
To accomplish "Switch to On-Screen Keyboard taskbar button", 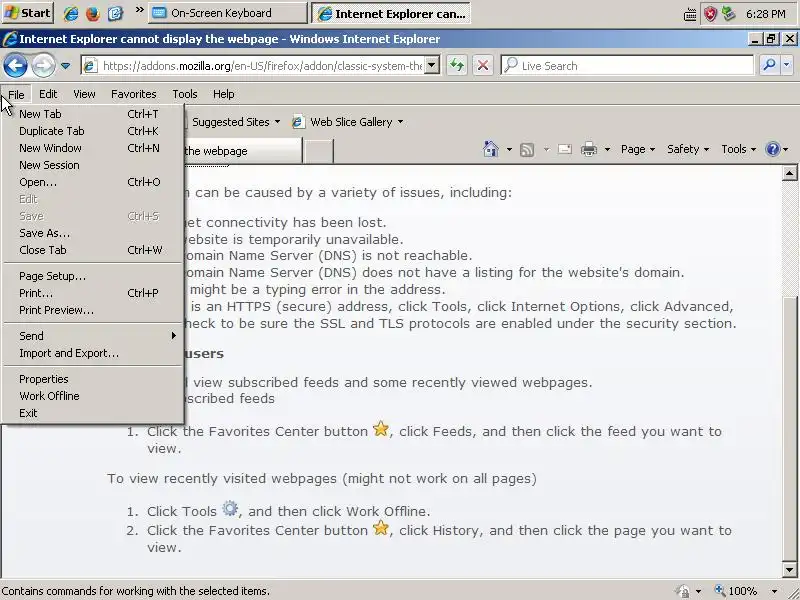I will click(x=228, y=13).
